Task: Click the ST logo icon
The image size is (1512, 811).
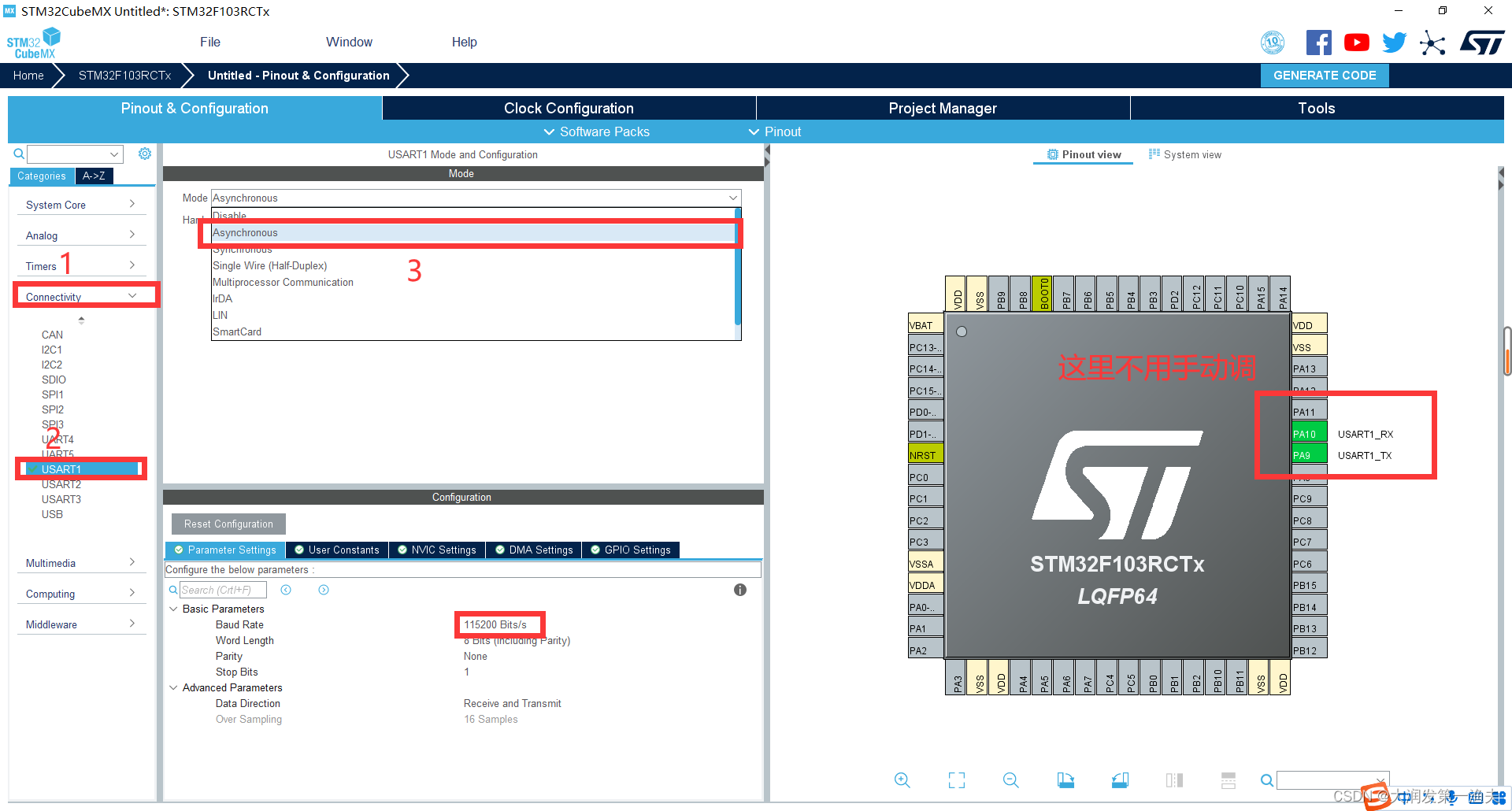Action: [1482, 42]
